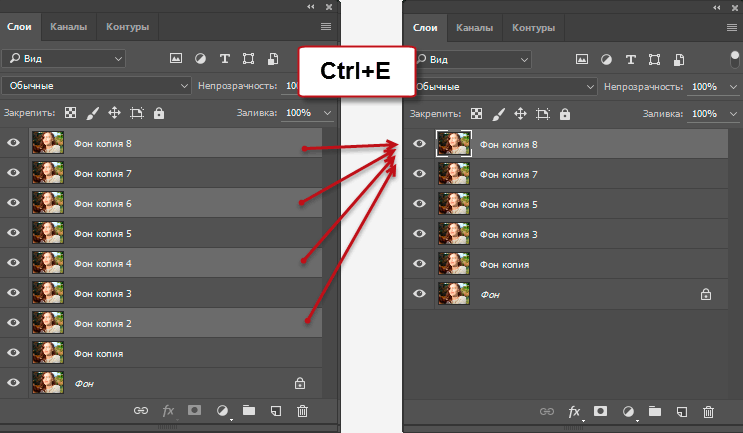Viewport: 743px width, 433px height.
Task: Open Вид filter dropdown, left panel
Action: pos(63,58)
